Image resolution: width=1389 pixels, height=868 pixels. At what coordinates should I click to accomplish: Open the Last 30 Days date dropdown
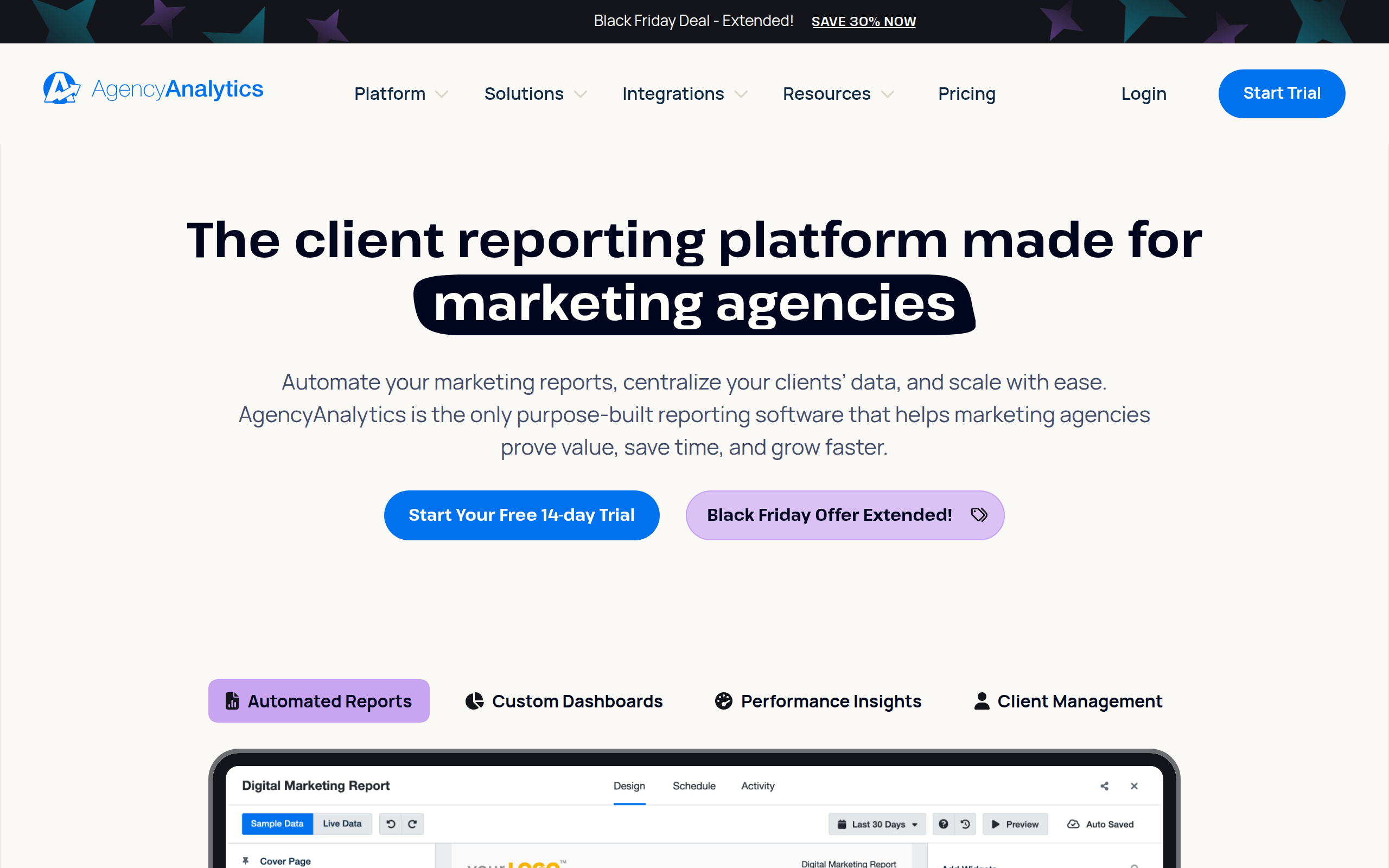click(877, 824)
